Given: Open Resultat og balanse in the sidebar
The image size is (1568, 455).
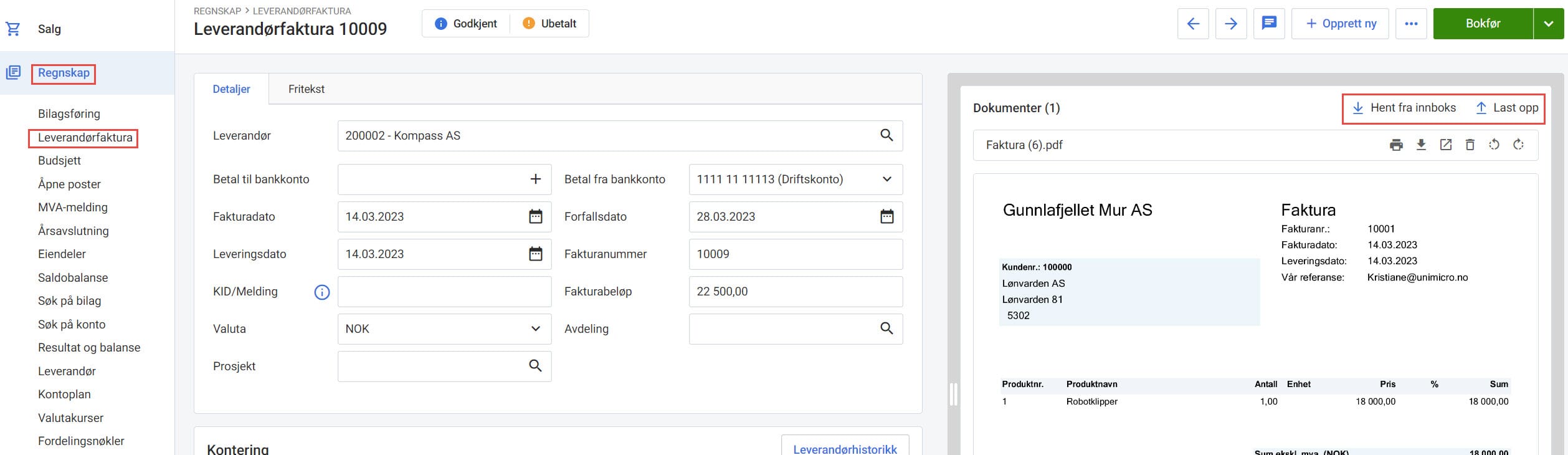Looking at the screenshot, I should tap(89, 347).
